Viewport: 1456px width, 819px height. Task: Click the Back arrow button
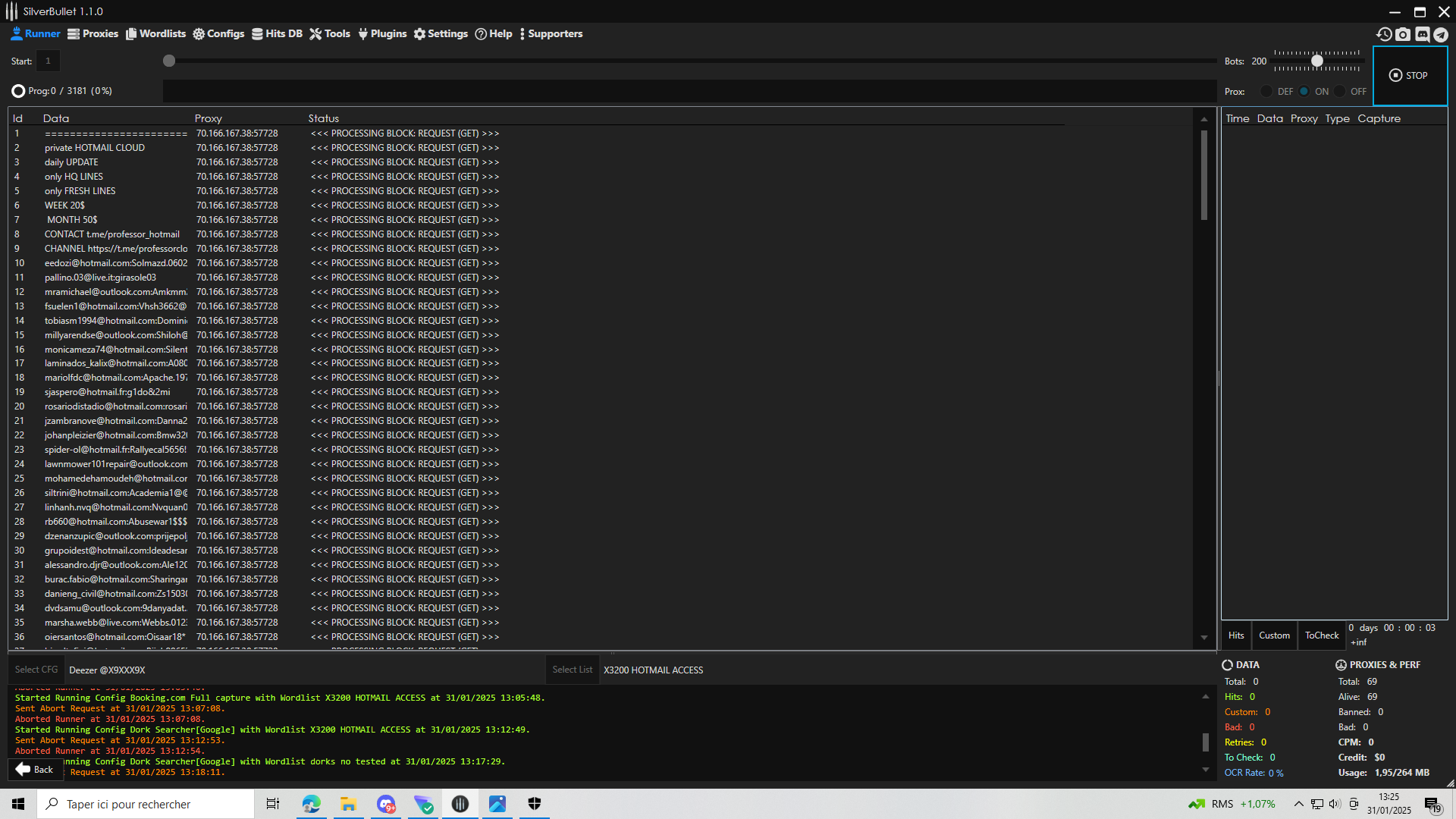point(35,769)
